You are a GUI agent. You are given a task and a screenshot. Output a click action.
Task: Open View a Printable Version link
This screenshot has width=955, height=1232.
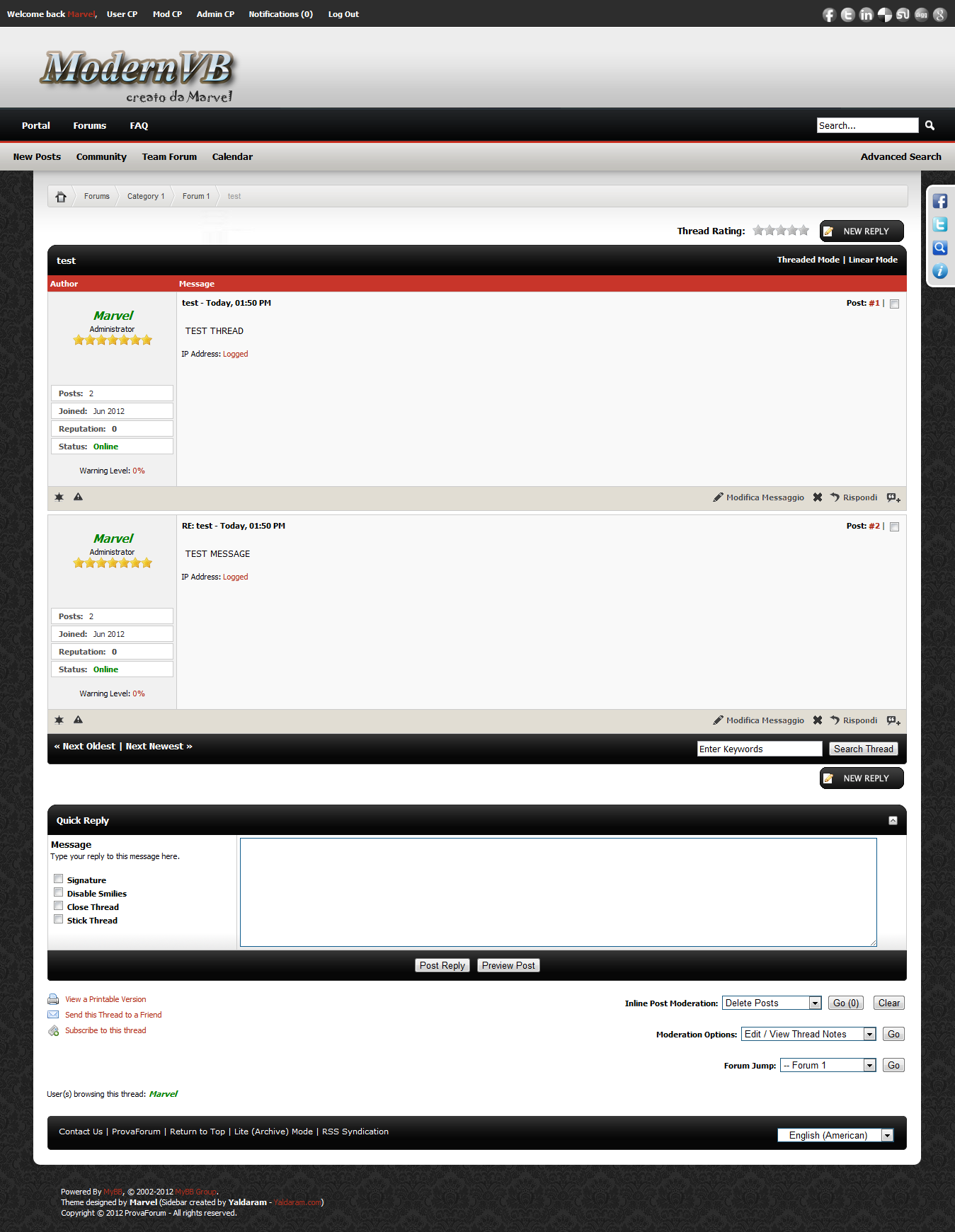[x=105, y=1000]
